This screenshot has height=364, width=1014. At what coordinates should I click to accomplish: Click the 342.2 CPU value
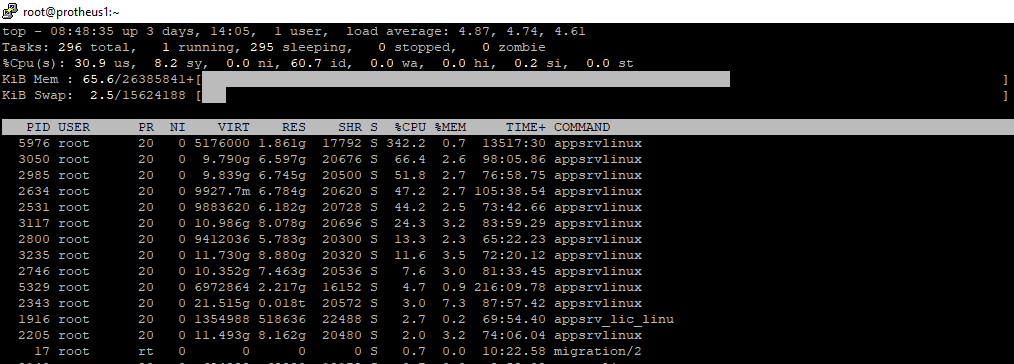pyautogui.click(x=406, y=144)
